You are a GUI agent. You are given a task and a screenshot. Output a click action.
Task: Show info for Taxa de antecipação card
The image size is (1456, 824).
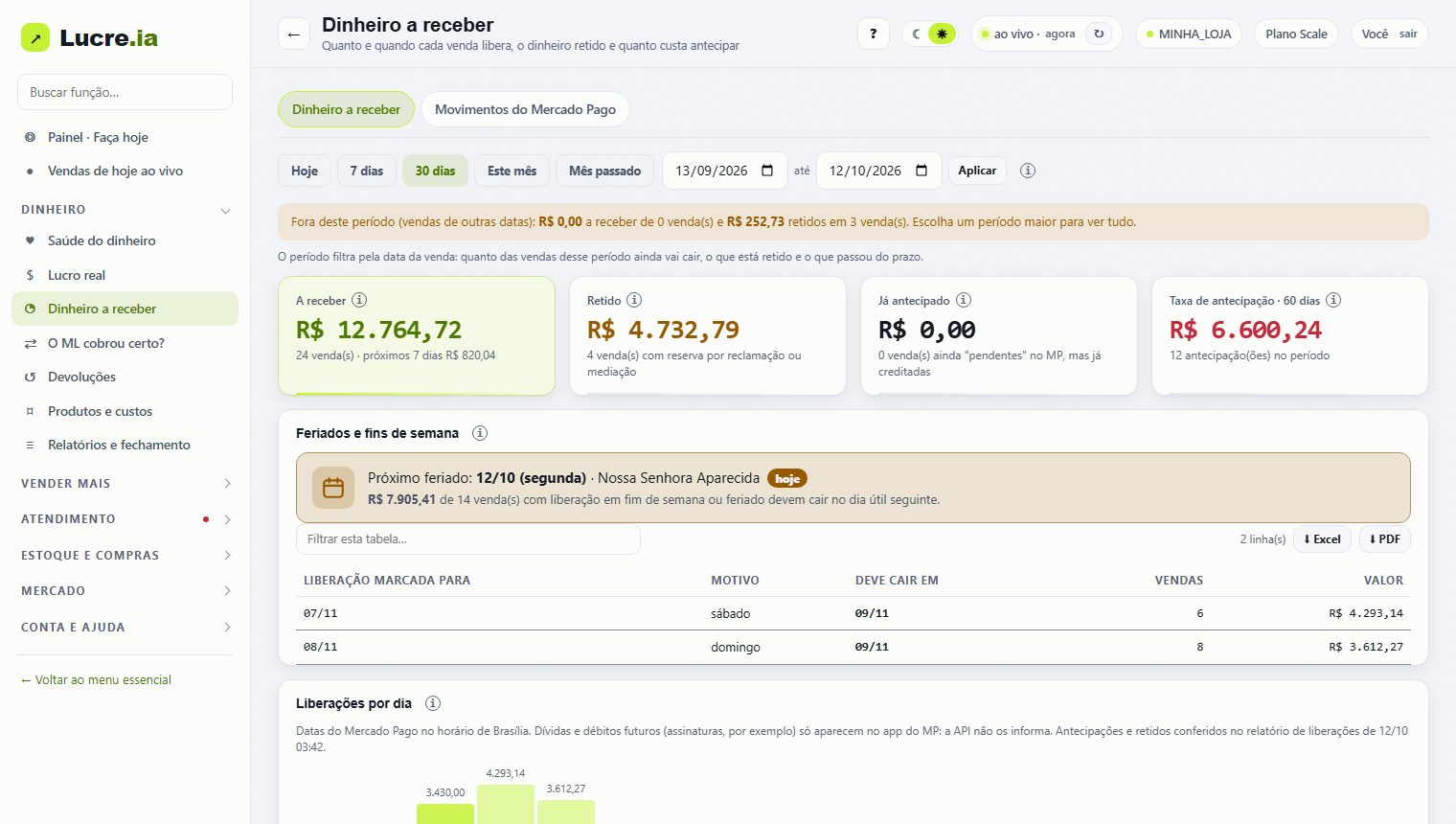click(x=1333, y=300)
